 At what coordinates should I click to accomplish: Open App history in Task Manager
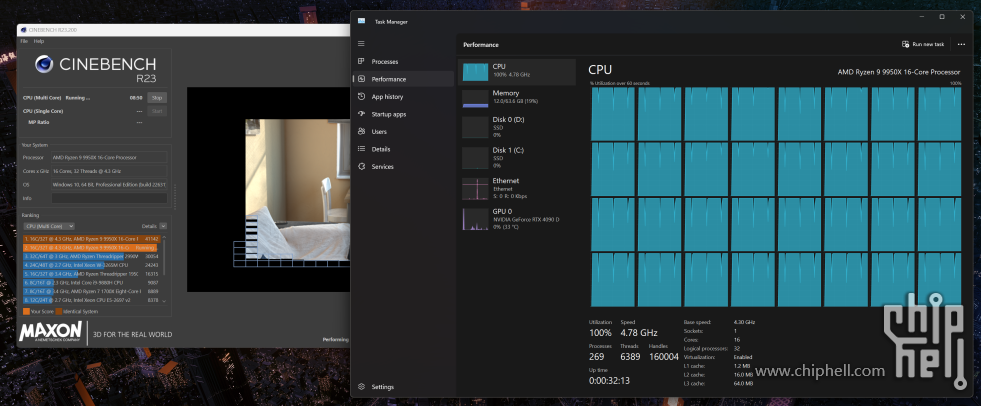pyautogui.click(x=403, y=96)
